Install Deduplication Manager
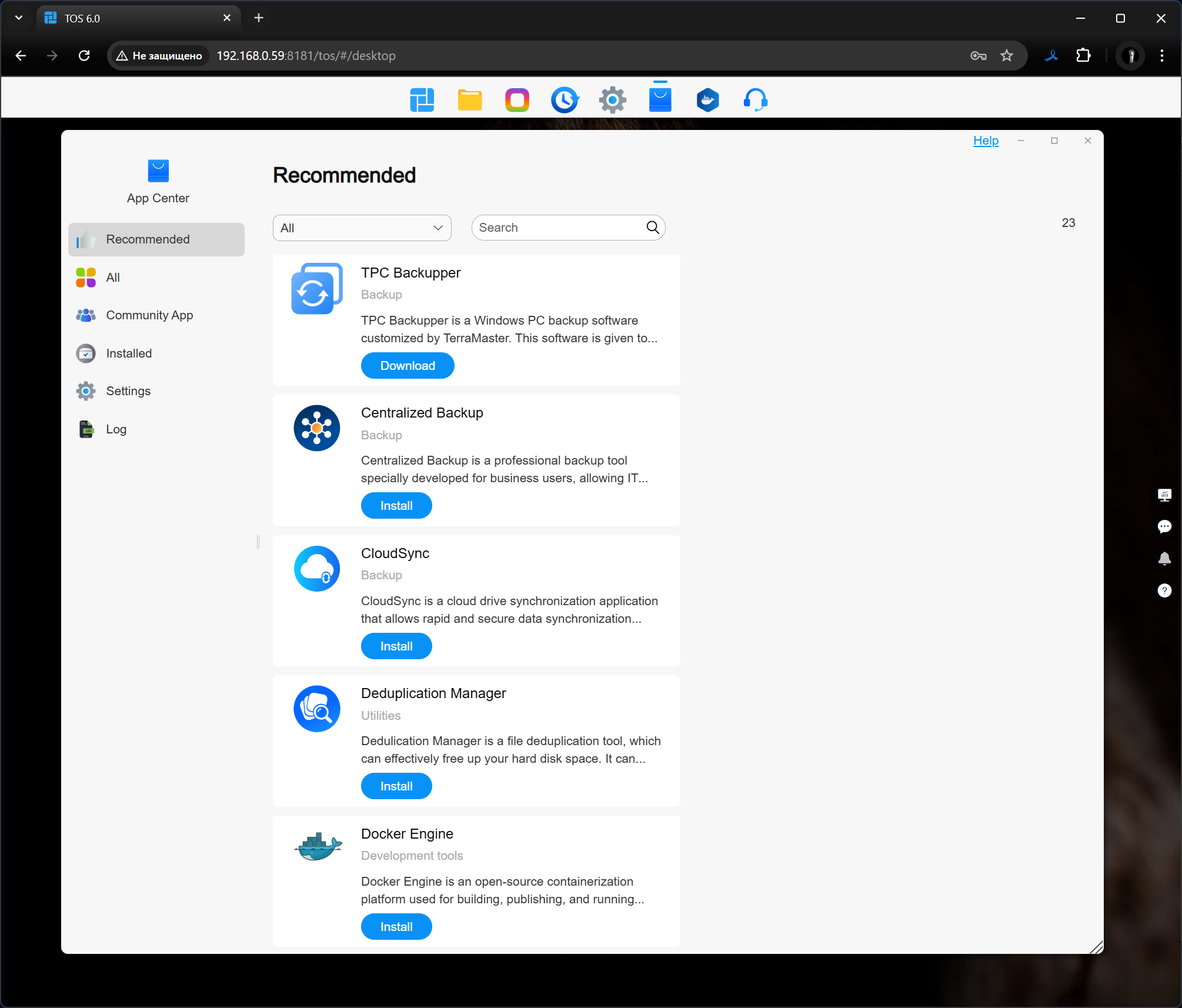Image resolution: width=1182 pixels, height=1008 pixels. point(396,786)
